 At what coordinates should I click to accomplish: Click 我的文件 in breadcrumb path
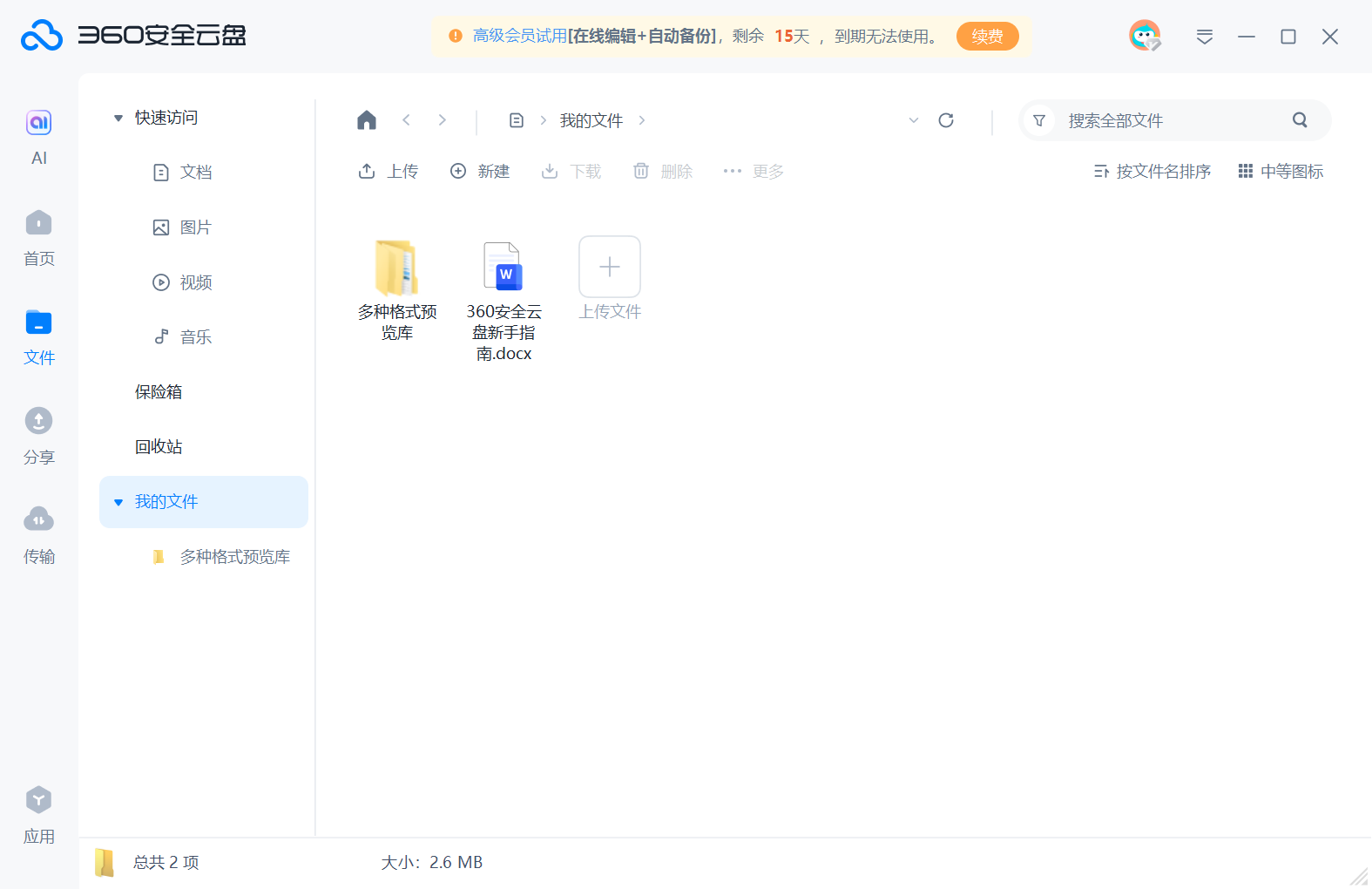click(591, 120)
